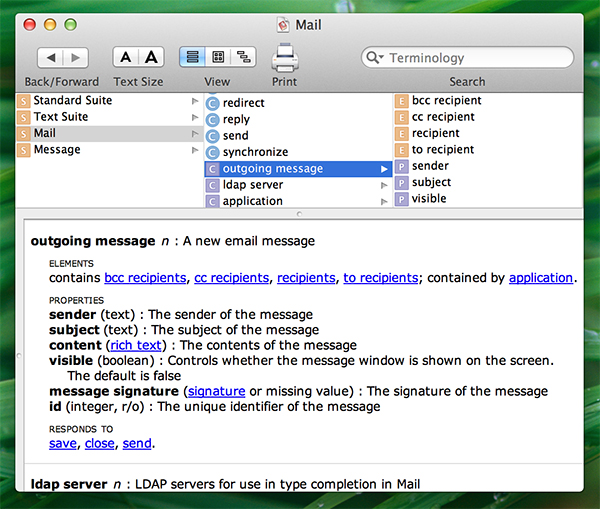Open the rich text link
This screenshot has height=509, width=600.
point(136,345)
